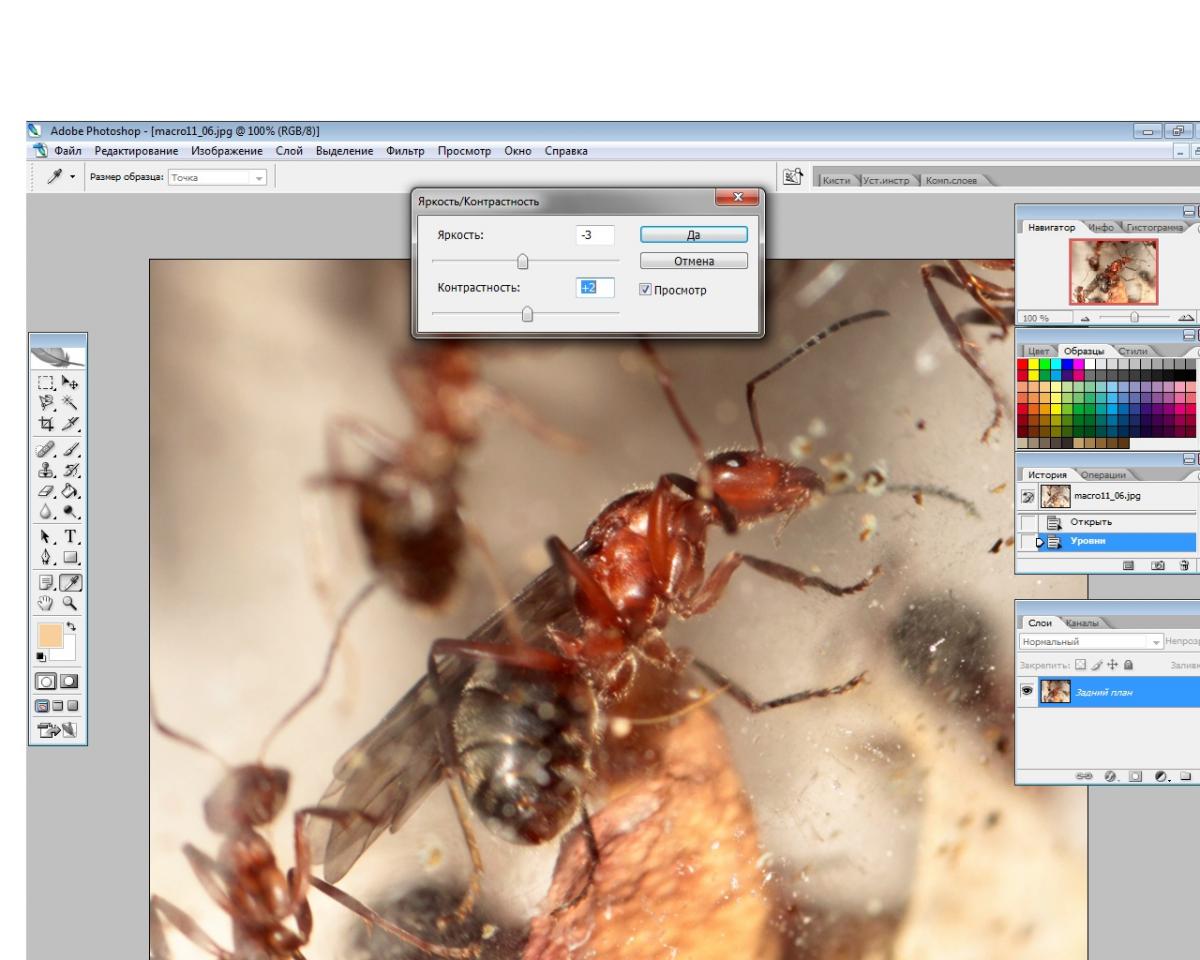The height and width of the screenshot is (960, 1200).
Task: Create new adjustment layer icon
Action: (x=1160, y=775)
